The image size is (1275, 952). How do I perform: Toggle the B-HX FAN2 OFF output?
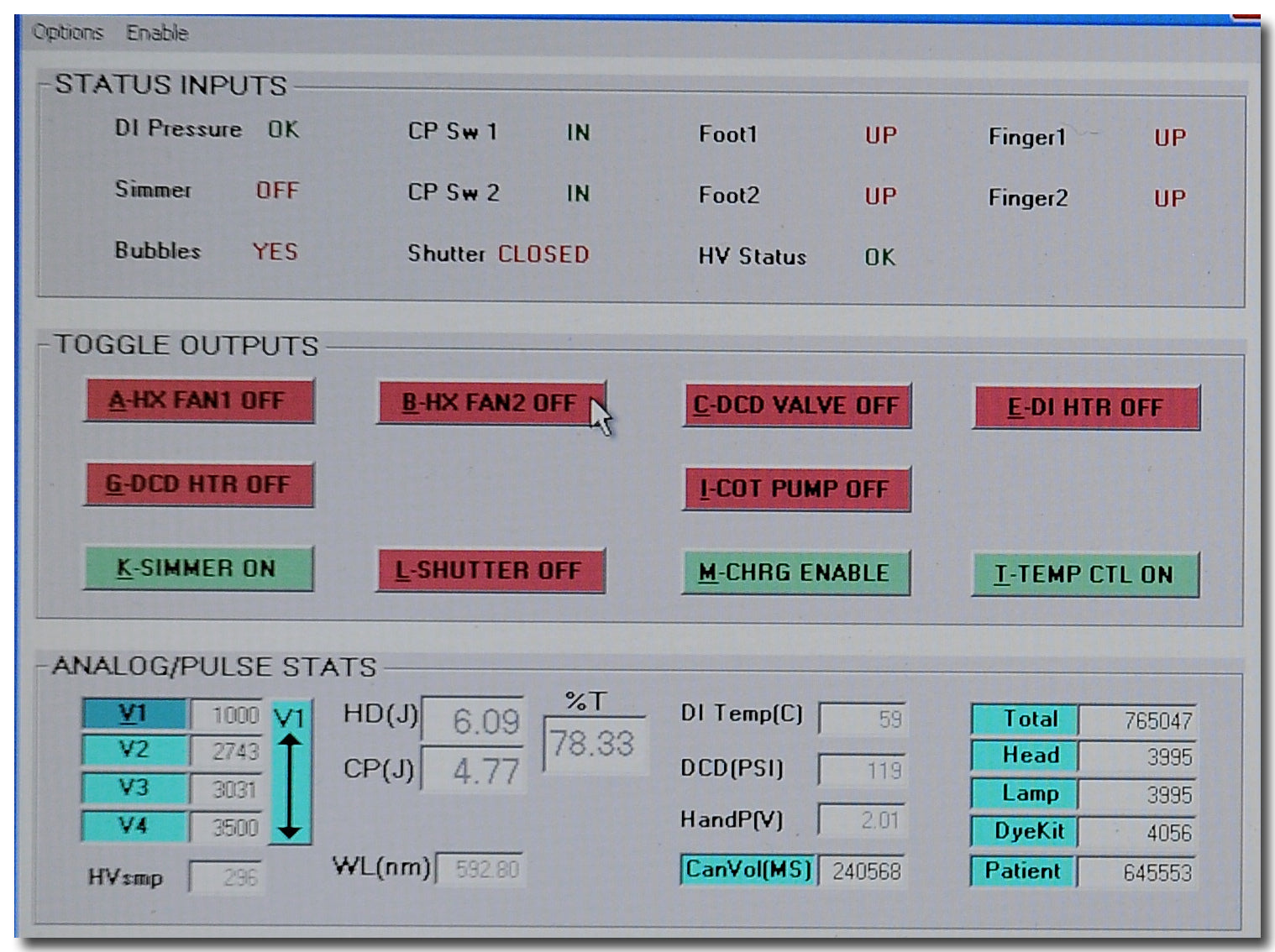point(491,403)
